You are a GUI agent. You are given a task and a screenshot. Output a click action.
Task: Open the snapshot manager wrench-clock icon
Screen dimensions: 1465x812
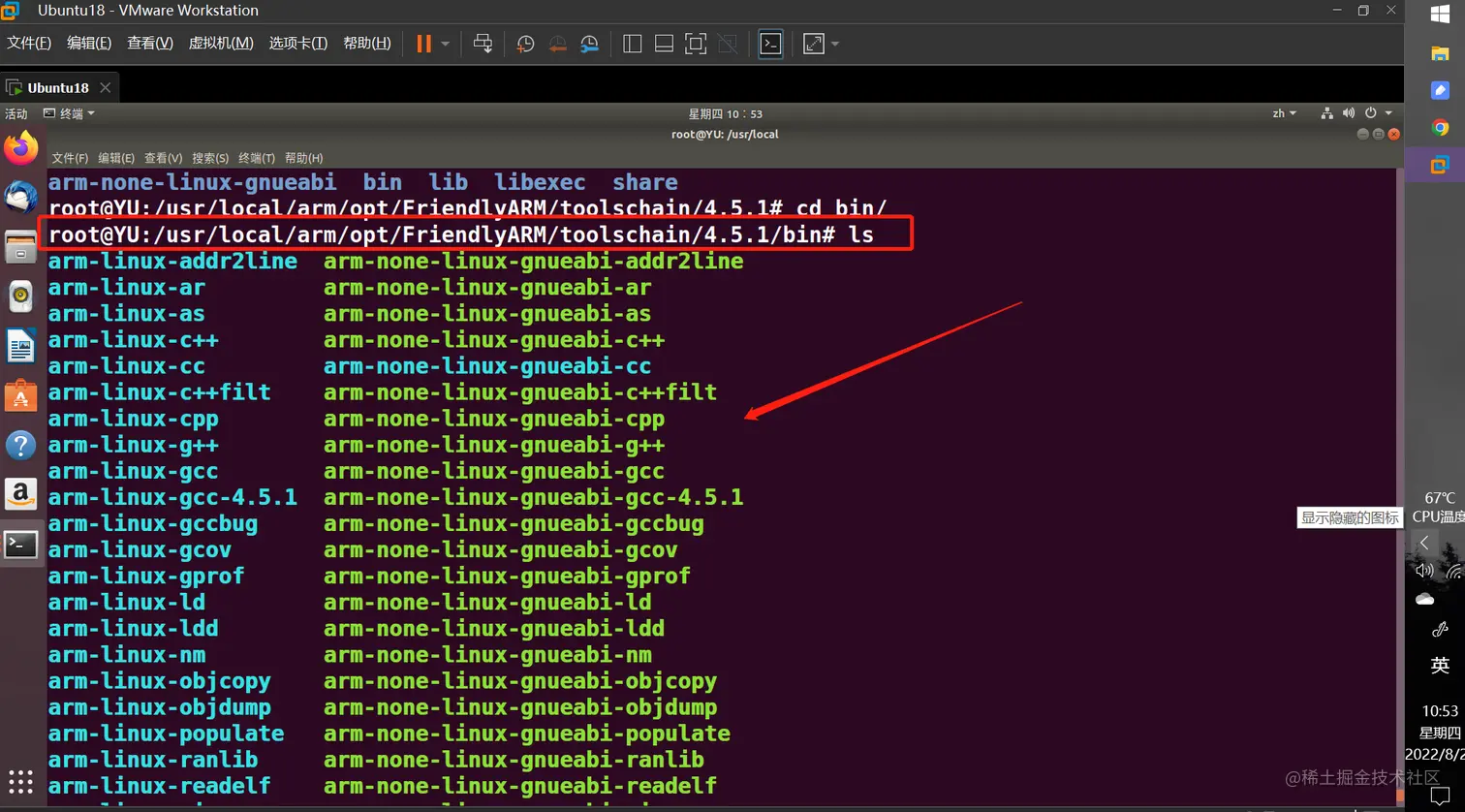[x=589, y=44]
